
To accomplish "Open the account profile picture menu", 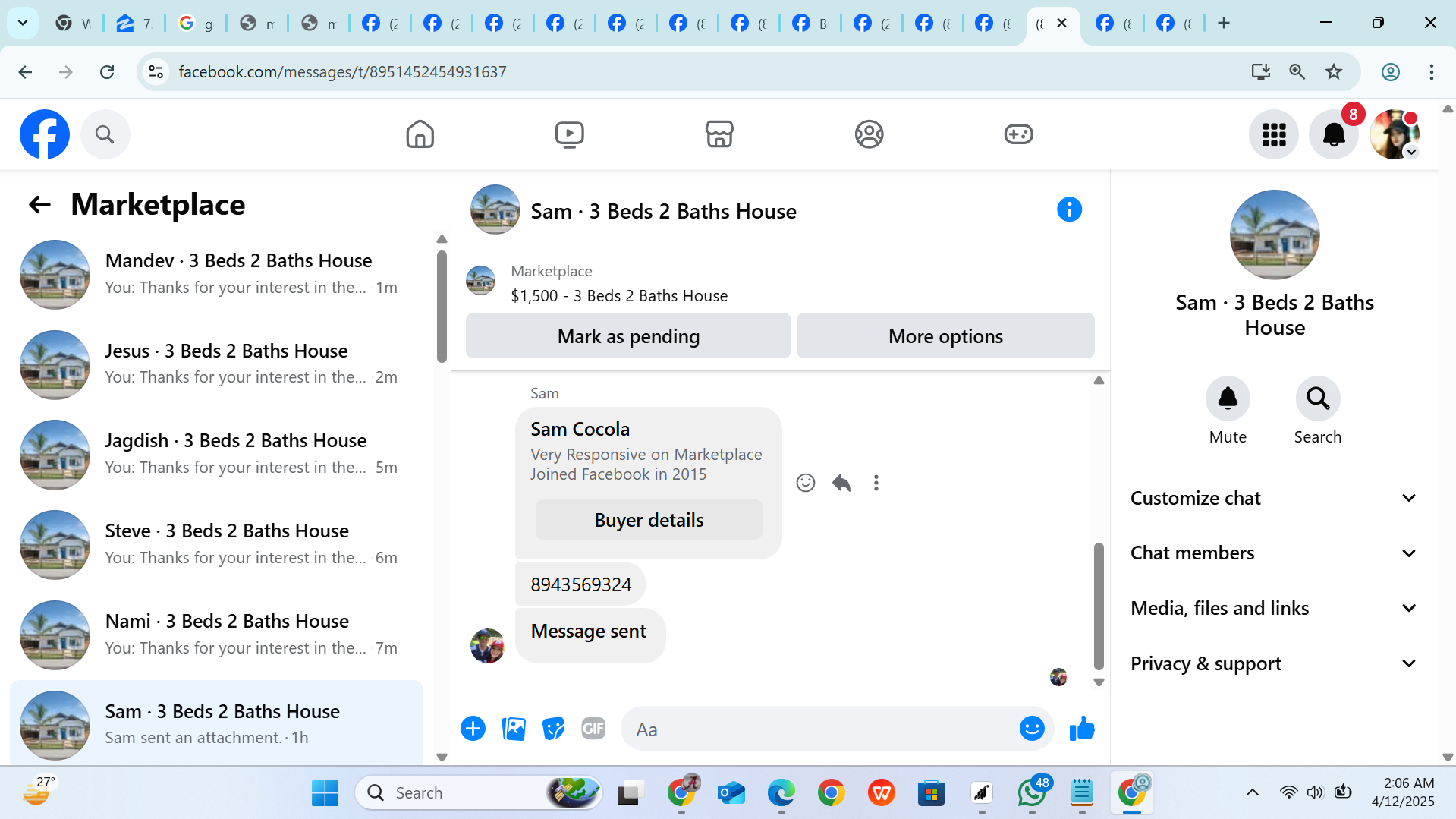I will (x=1395, y=134).
